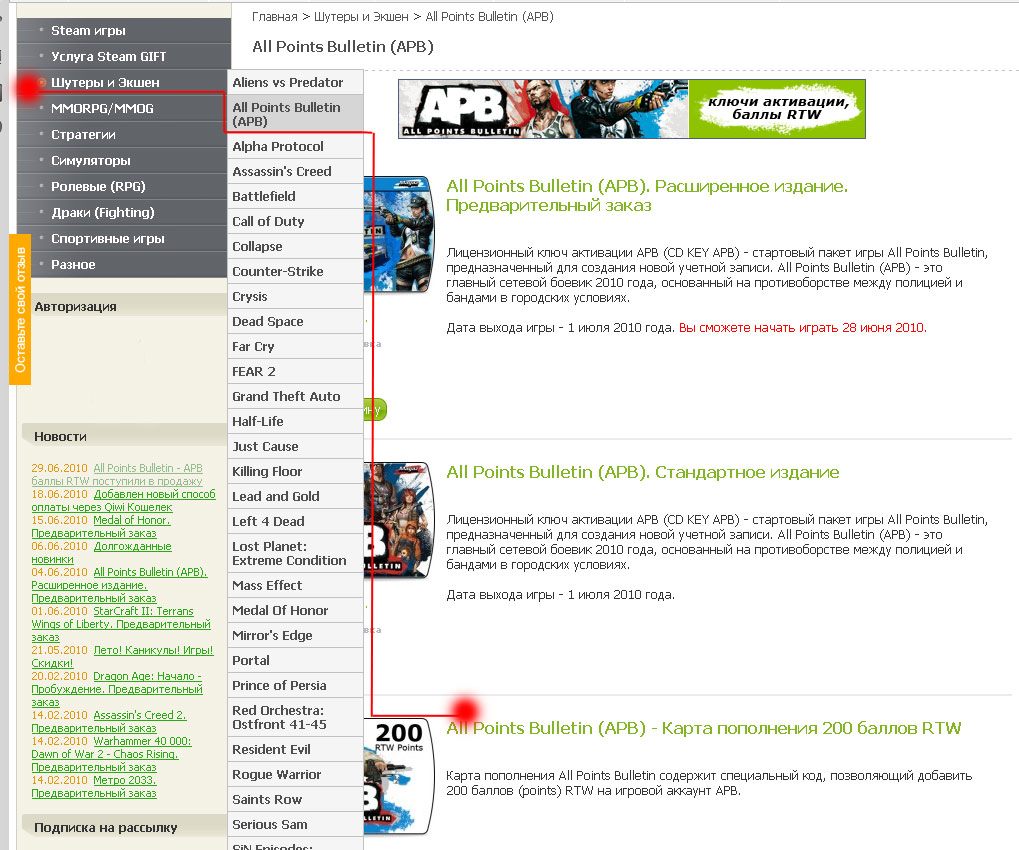
Task: Select 'Grand Theft Auto' in the submenu
Action: coord(286,397)
